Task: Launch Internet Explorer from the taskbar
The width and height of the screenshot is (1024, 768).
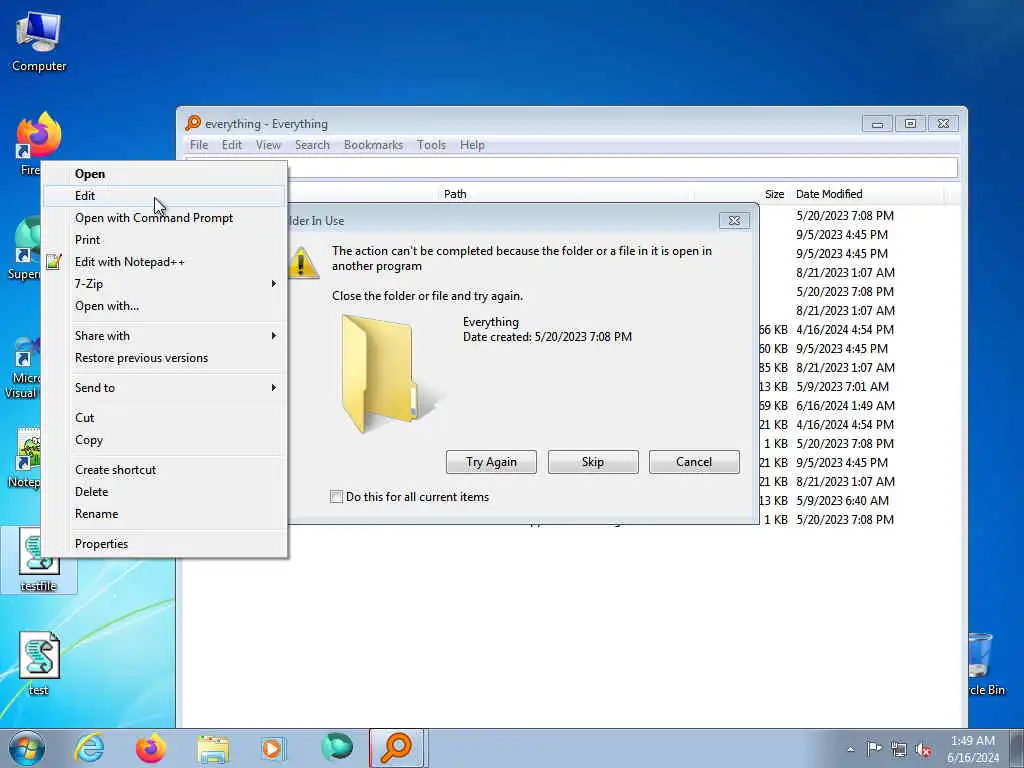Action: [x=89, y=748]
